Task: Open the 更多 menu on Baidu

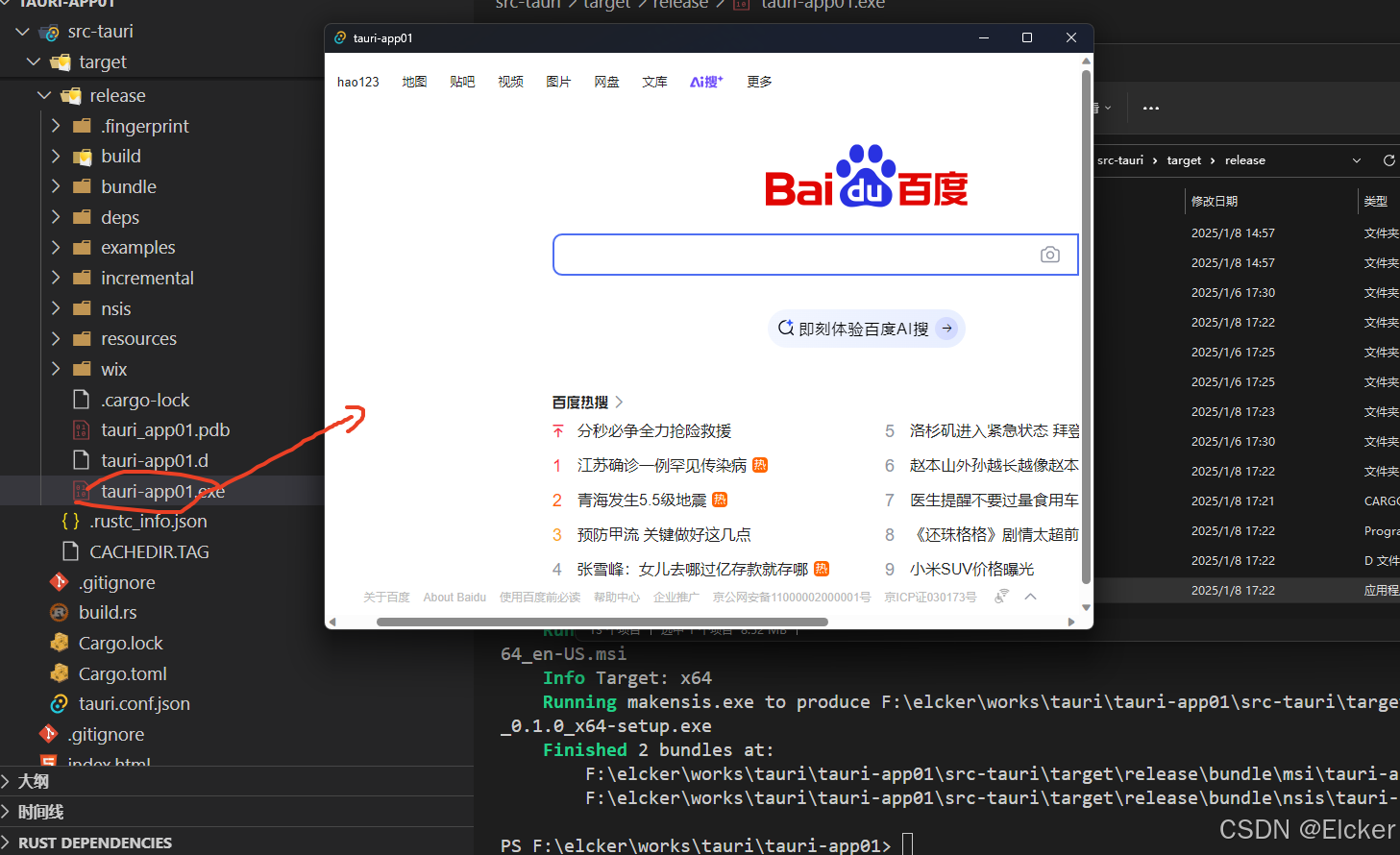Action: click(x=758, y=82)
